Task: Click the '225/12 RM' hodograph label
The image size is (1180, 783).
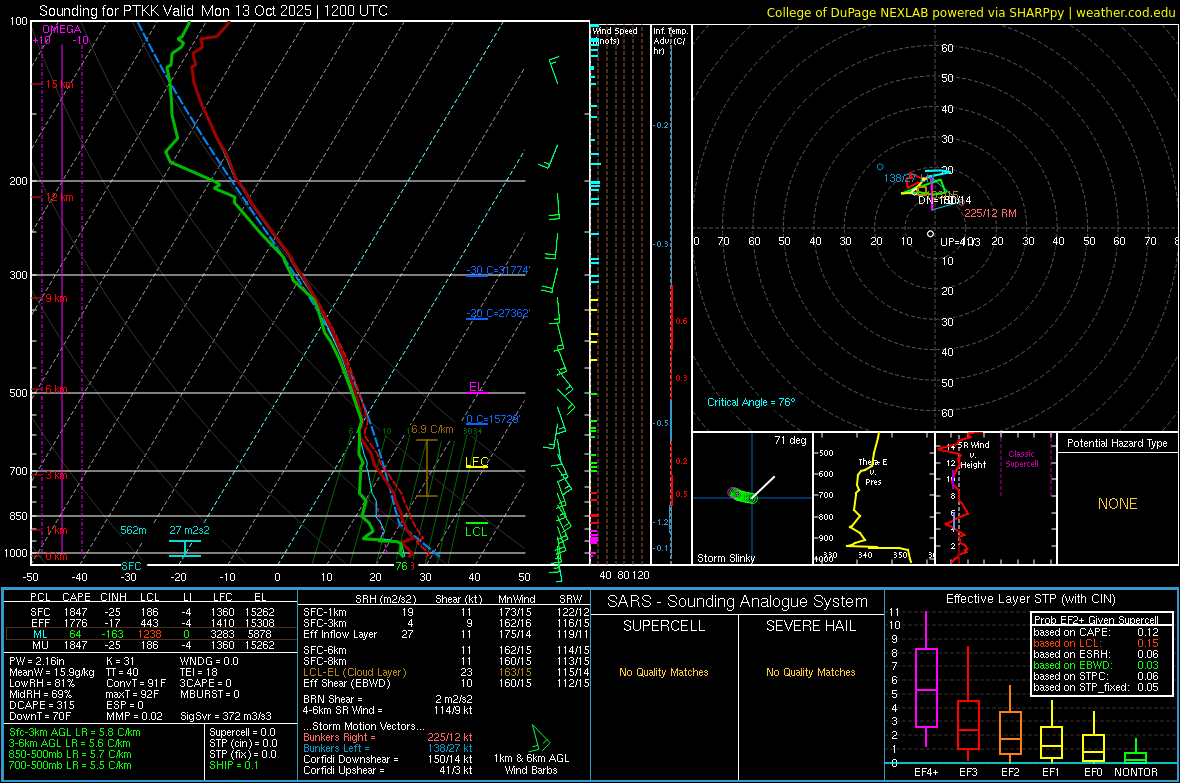Action: 990,213
